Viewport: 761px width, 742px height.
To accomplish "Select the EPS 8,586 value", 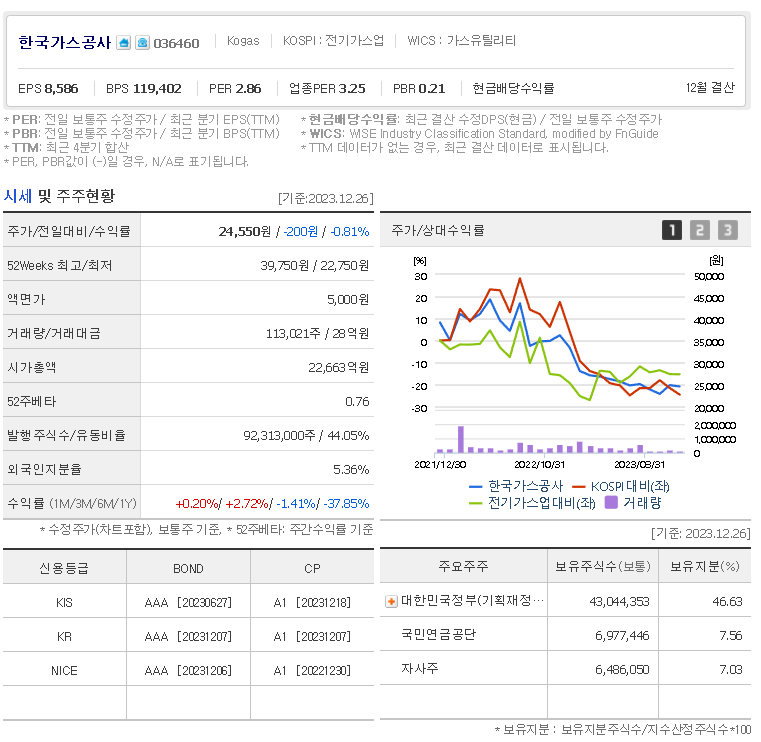I will pos(48,89).
